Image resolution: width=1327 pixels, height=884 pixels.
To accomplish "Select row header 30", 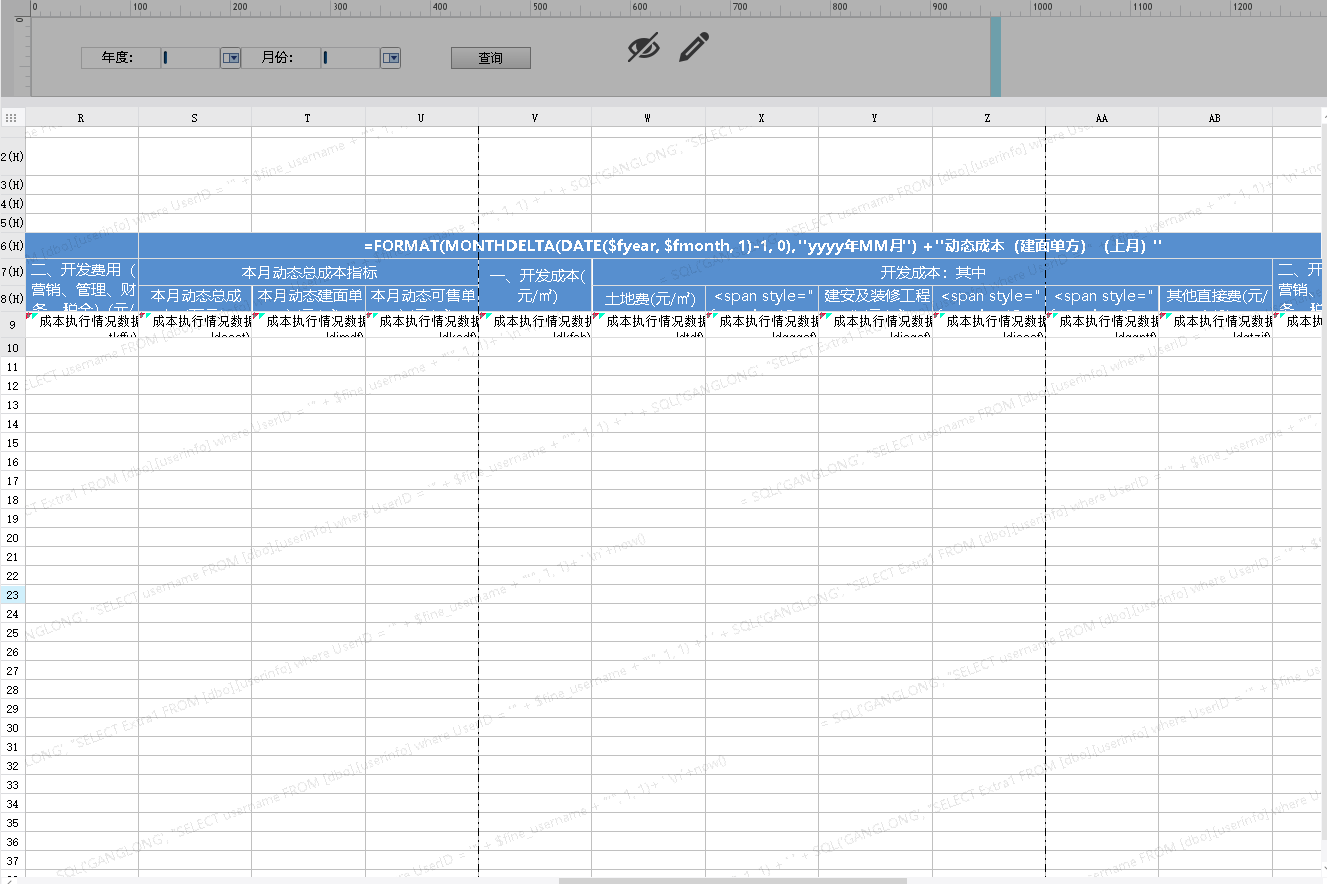I will (x=12, y=728).
